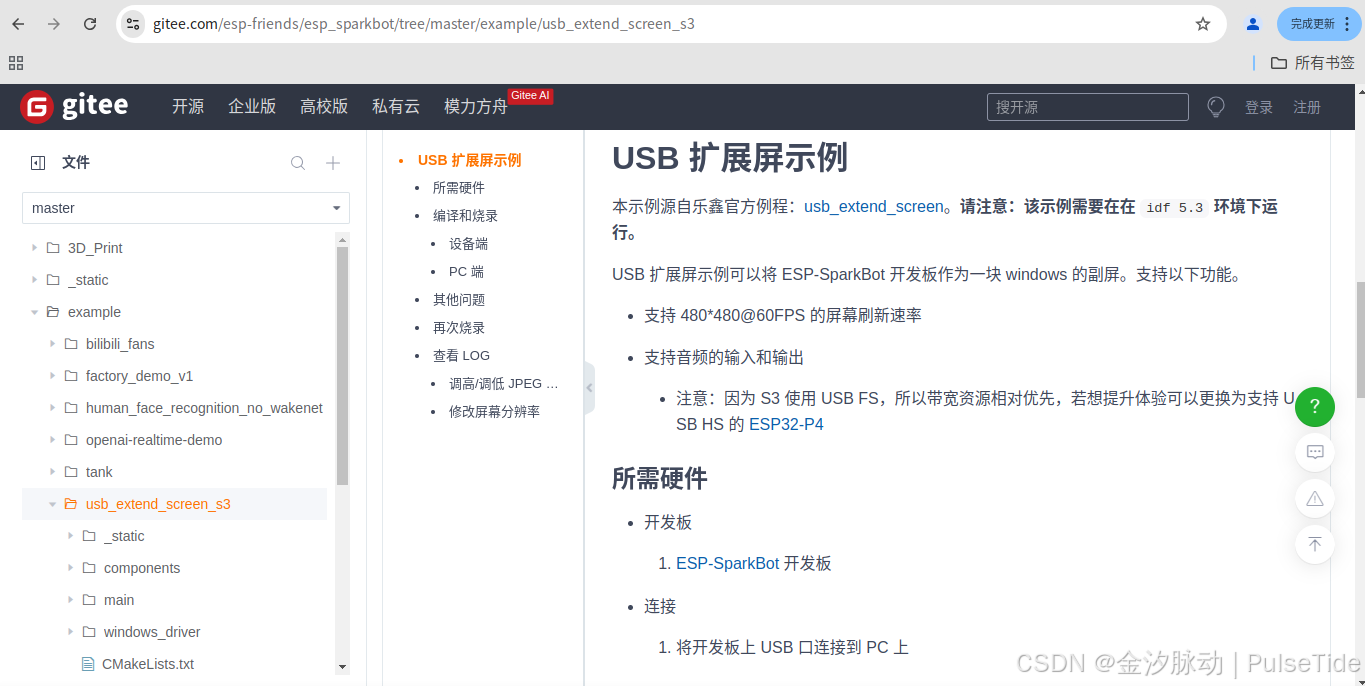Viewport: 1365px width, 686px height.
Task: Search files using the magnifier icon
Action: point(298,163)
